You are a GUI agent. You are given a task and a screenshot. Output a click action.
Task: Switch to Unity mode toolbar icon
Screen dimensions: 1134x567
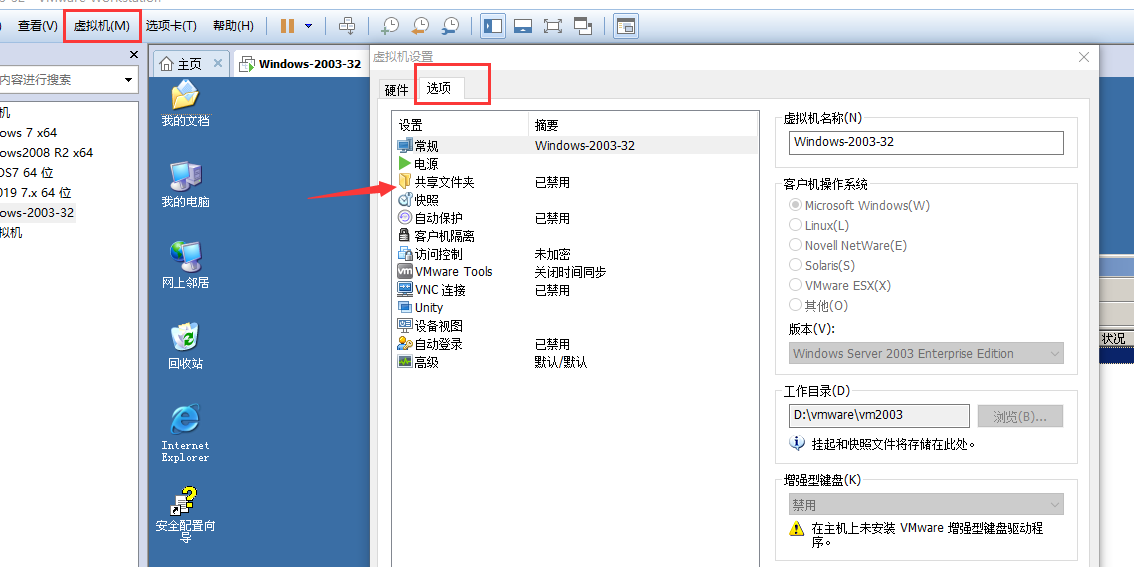(x=583, y=26)
